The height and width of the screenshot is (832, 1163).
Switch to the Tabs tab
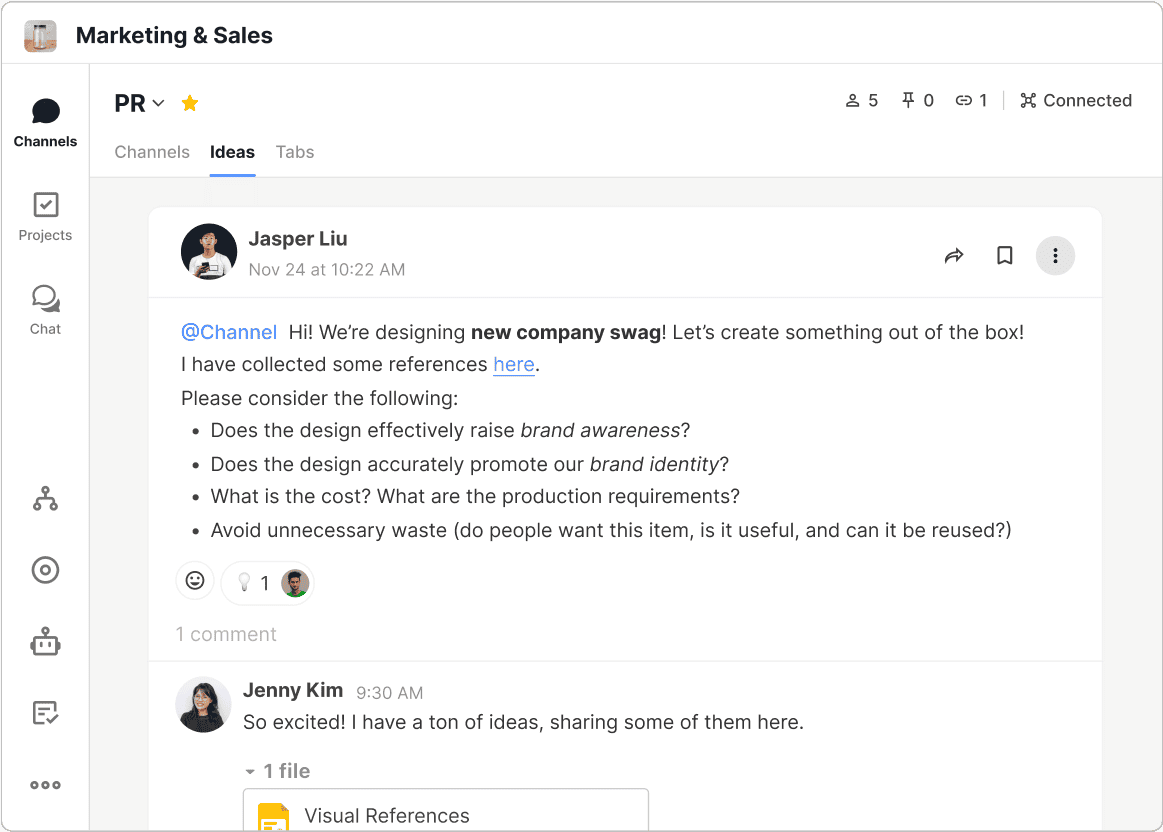click(295, 152)
